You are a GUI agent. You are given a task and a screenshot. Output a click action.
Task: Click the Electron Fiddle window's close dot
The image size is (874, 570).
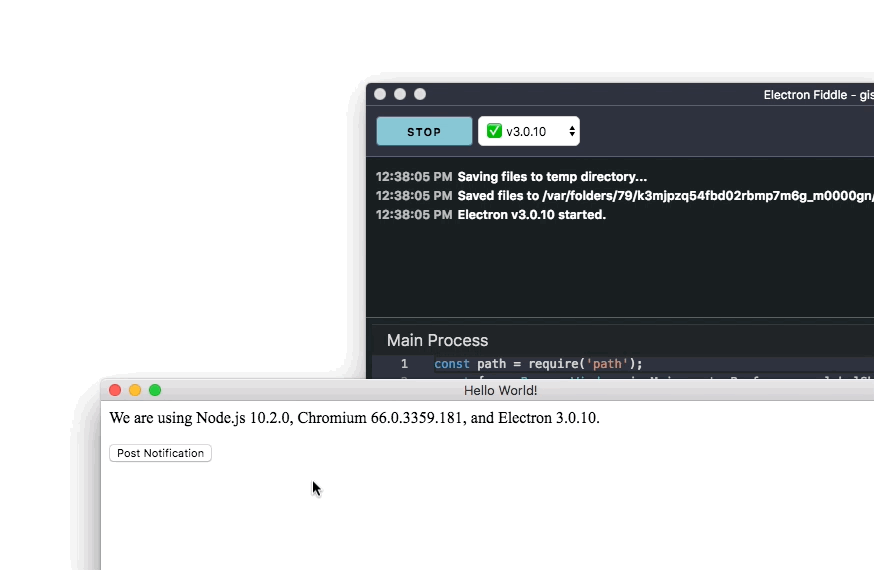tap(380, 94)
